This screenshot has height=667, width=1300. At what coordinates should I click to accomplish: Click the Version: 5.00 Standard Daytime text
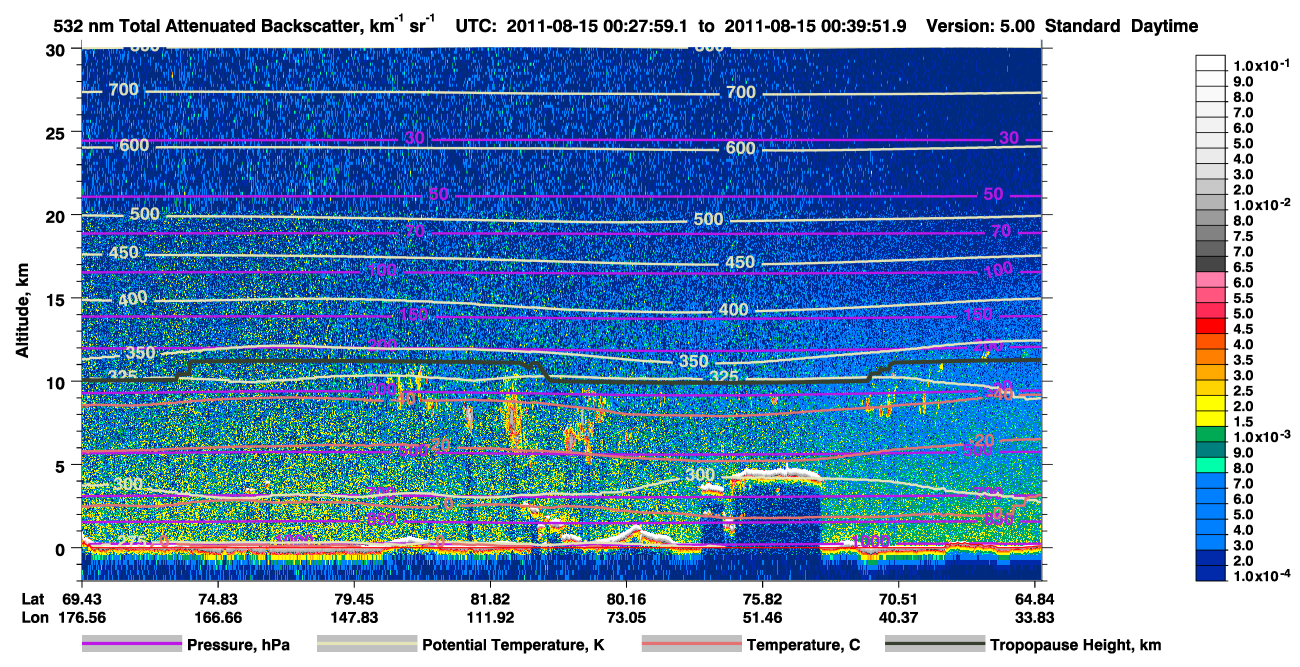tap(1062, 26)
